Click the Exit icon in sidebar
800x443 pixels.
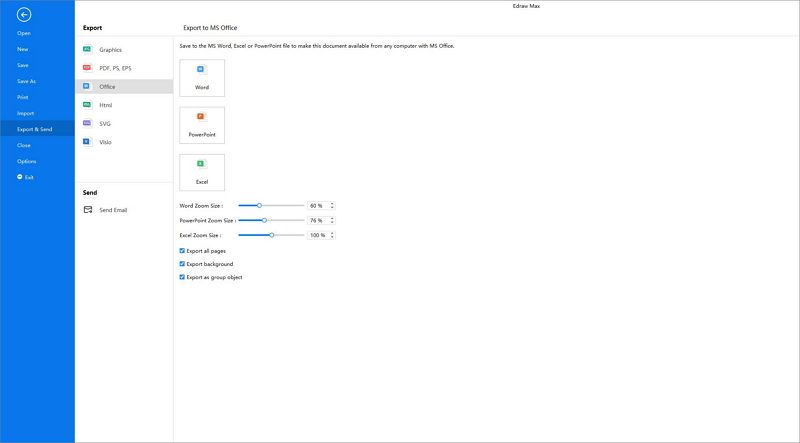19,177
